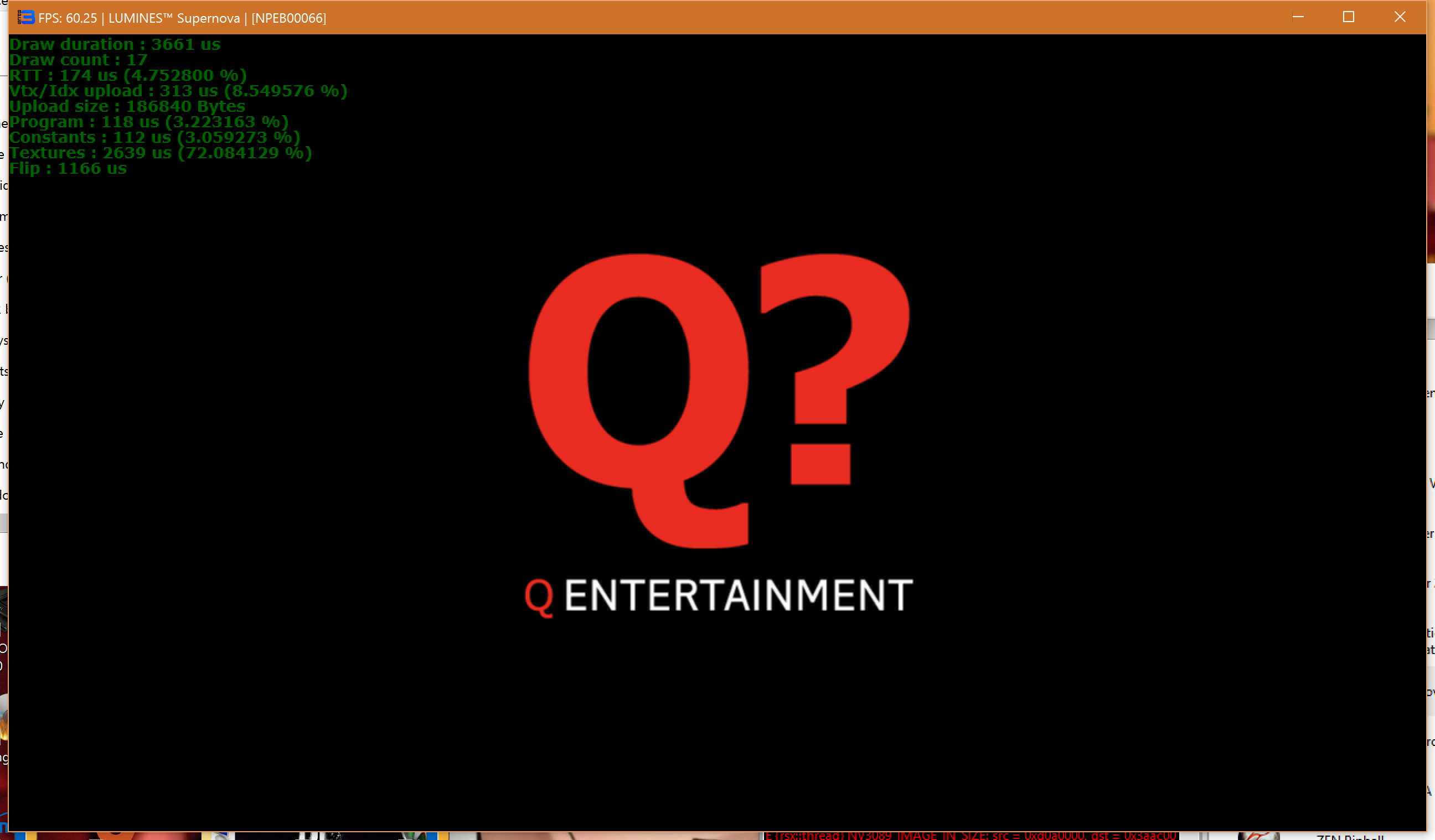Minimize the LUMINES Supernova window
This screenshot has height=840, width=1435.
(x=1298, y=17)
